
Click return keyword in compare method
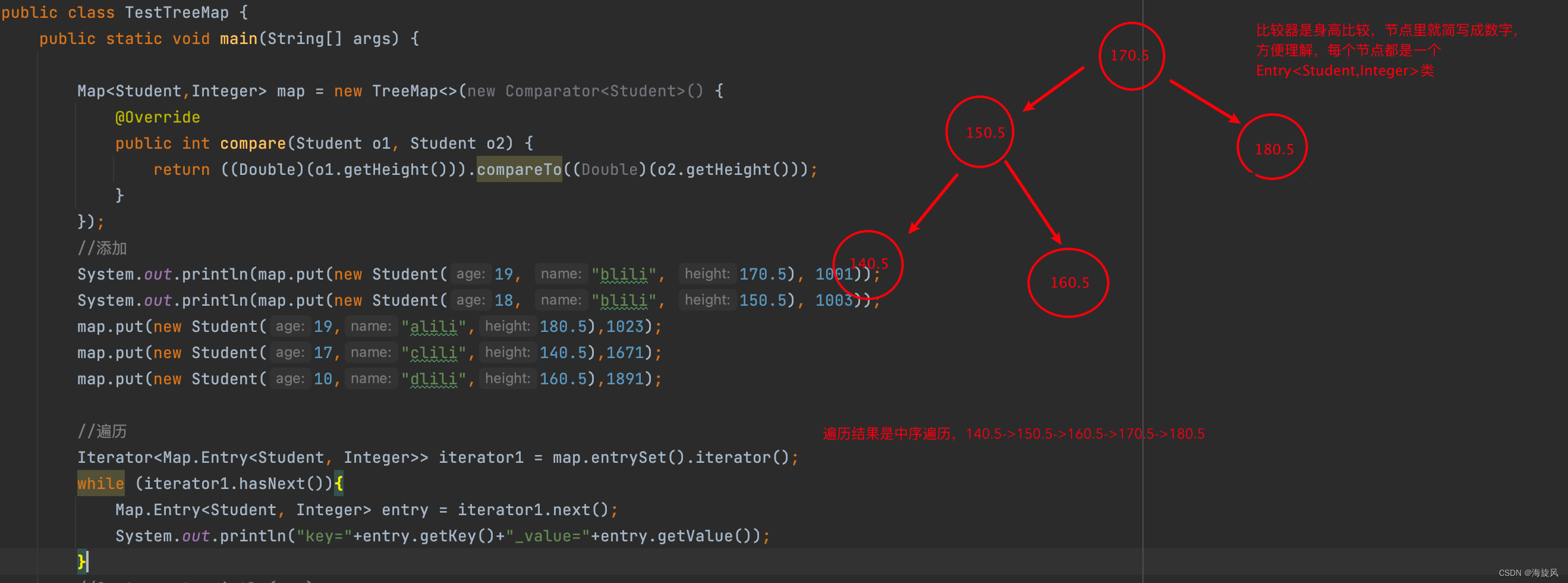[x=181, y=170]
